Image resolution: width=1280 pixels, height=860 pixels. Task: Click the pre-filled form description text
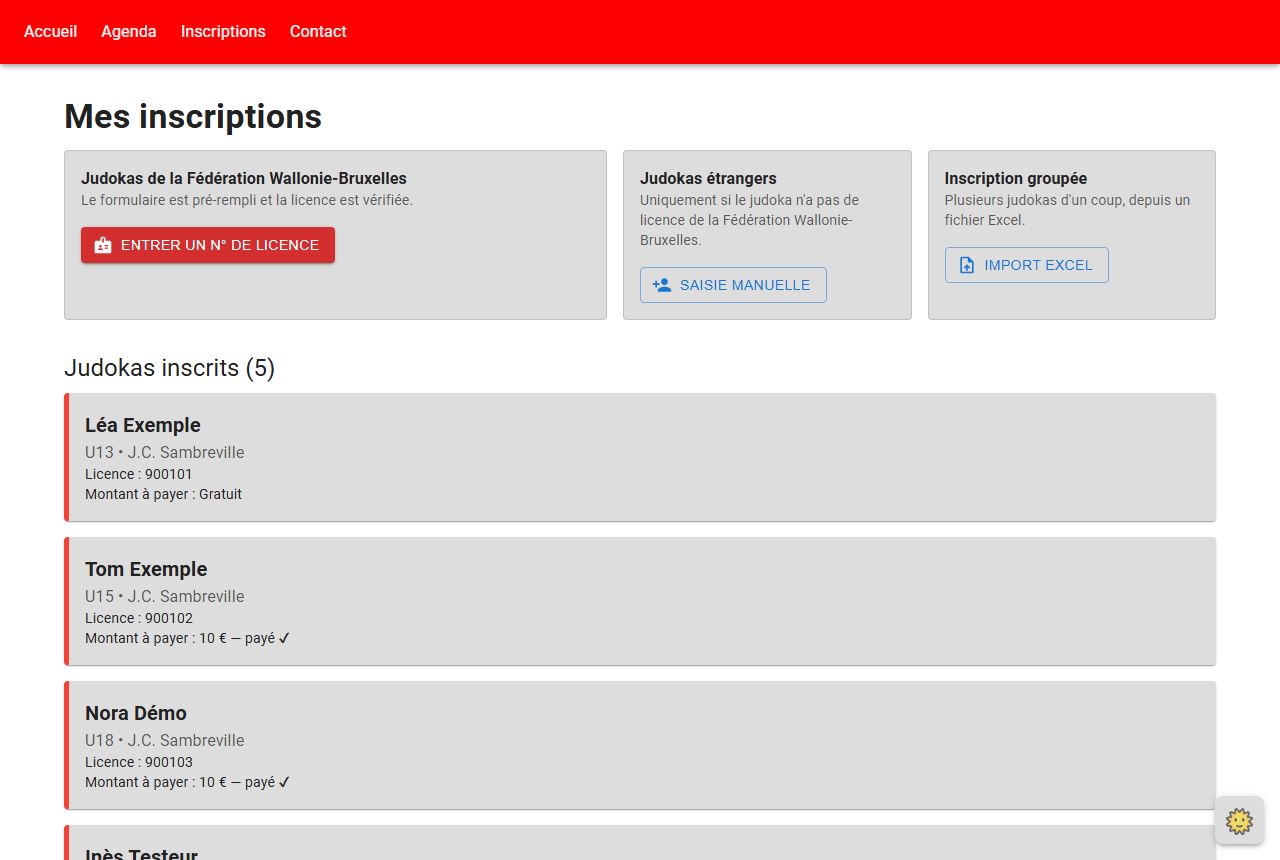click(x=247, y=200)
